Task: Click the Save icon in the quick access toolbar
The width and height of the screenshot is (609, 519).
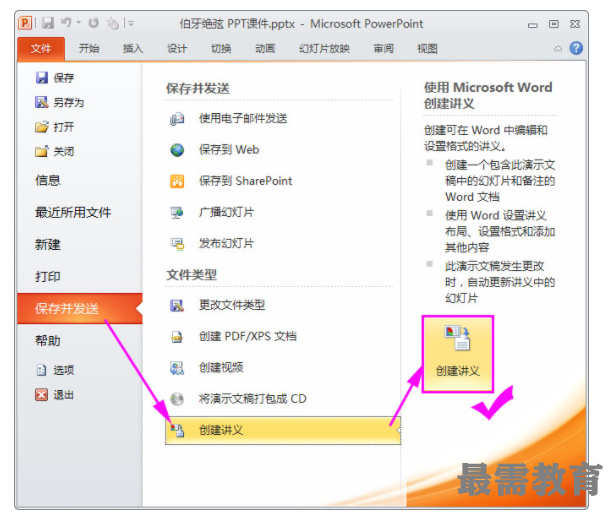Action: point(48,23)
